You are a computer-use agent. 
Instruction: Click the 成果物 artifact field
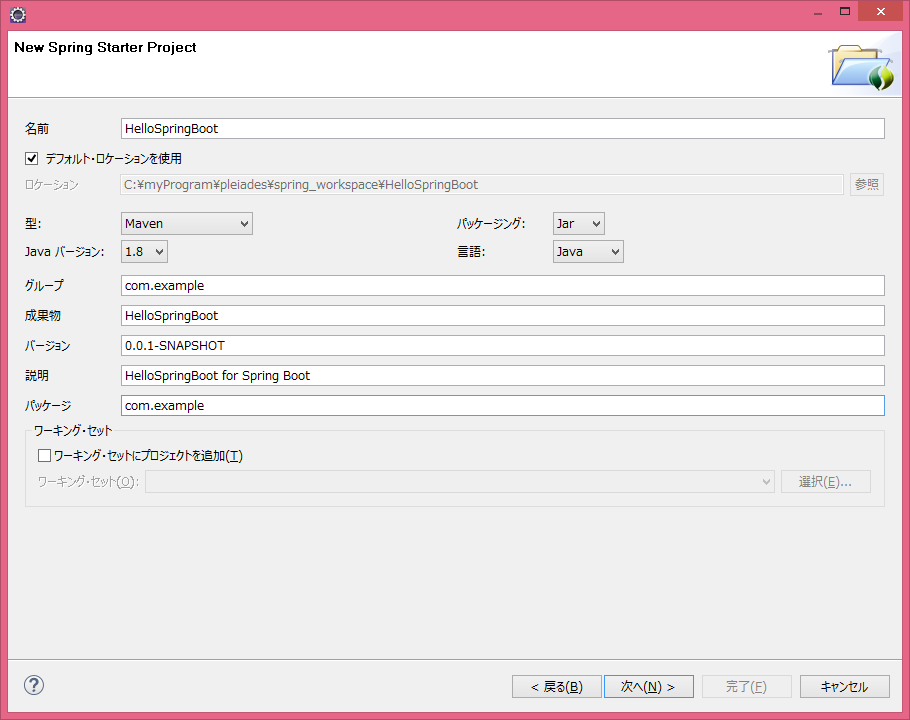point(503,316)
